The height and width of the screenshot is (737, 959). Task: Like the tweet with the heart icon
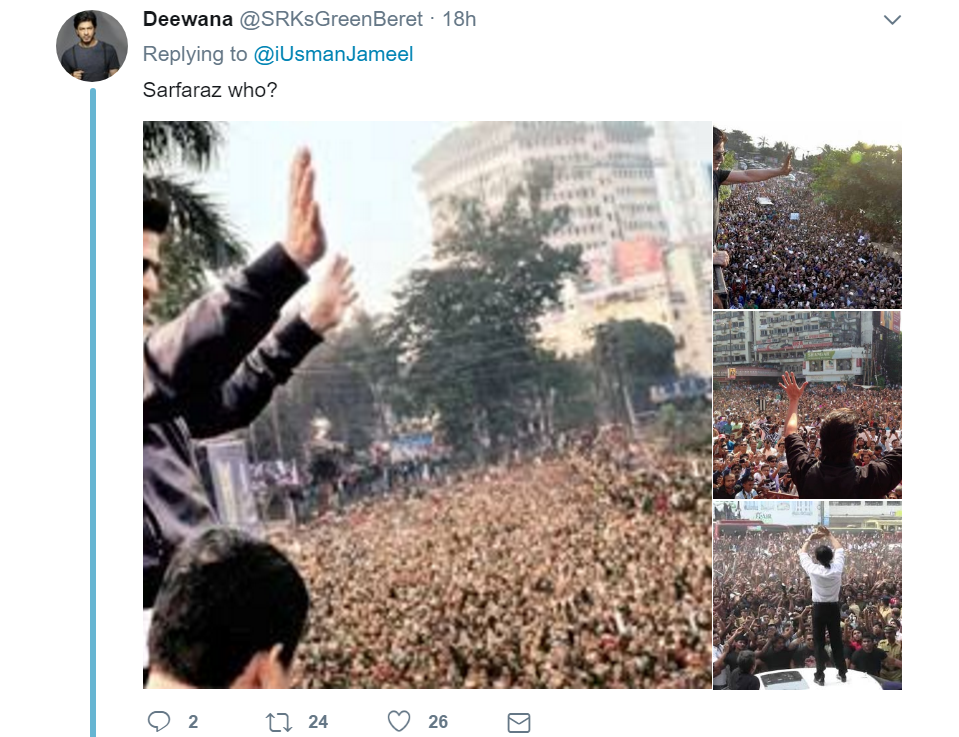click(399, 721)
